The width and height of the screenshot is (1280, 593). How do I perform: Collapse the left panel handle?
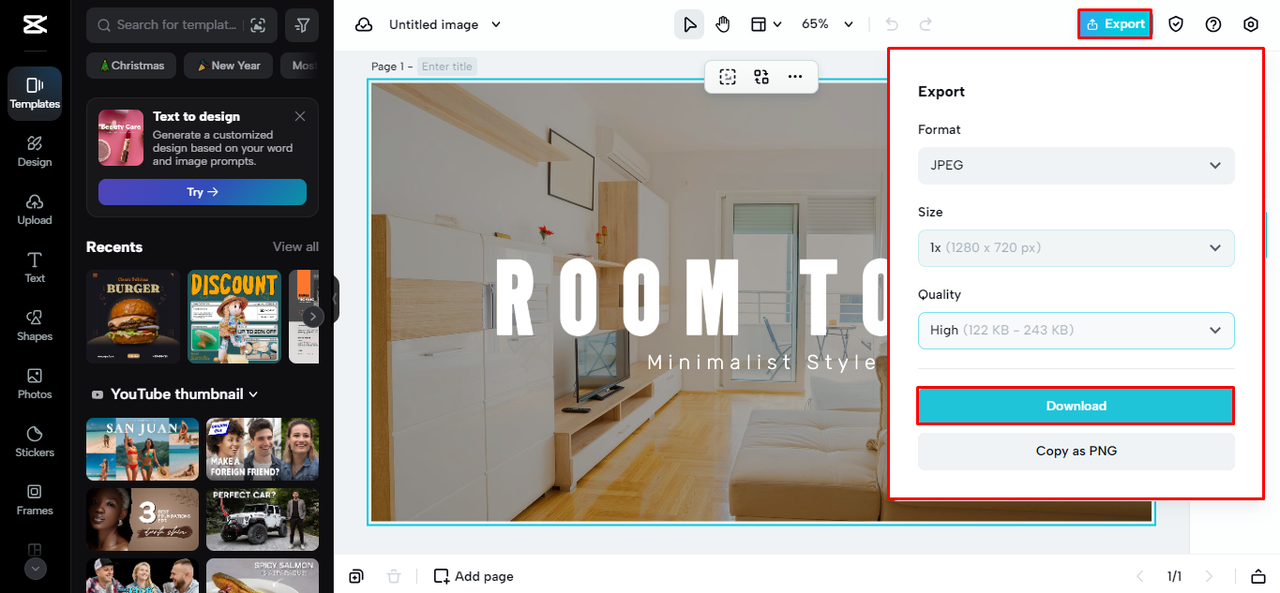tap(335, 299)
